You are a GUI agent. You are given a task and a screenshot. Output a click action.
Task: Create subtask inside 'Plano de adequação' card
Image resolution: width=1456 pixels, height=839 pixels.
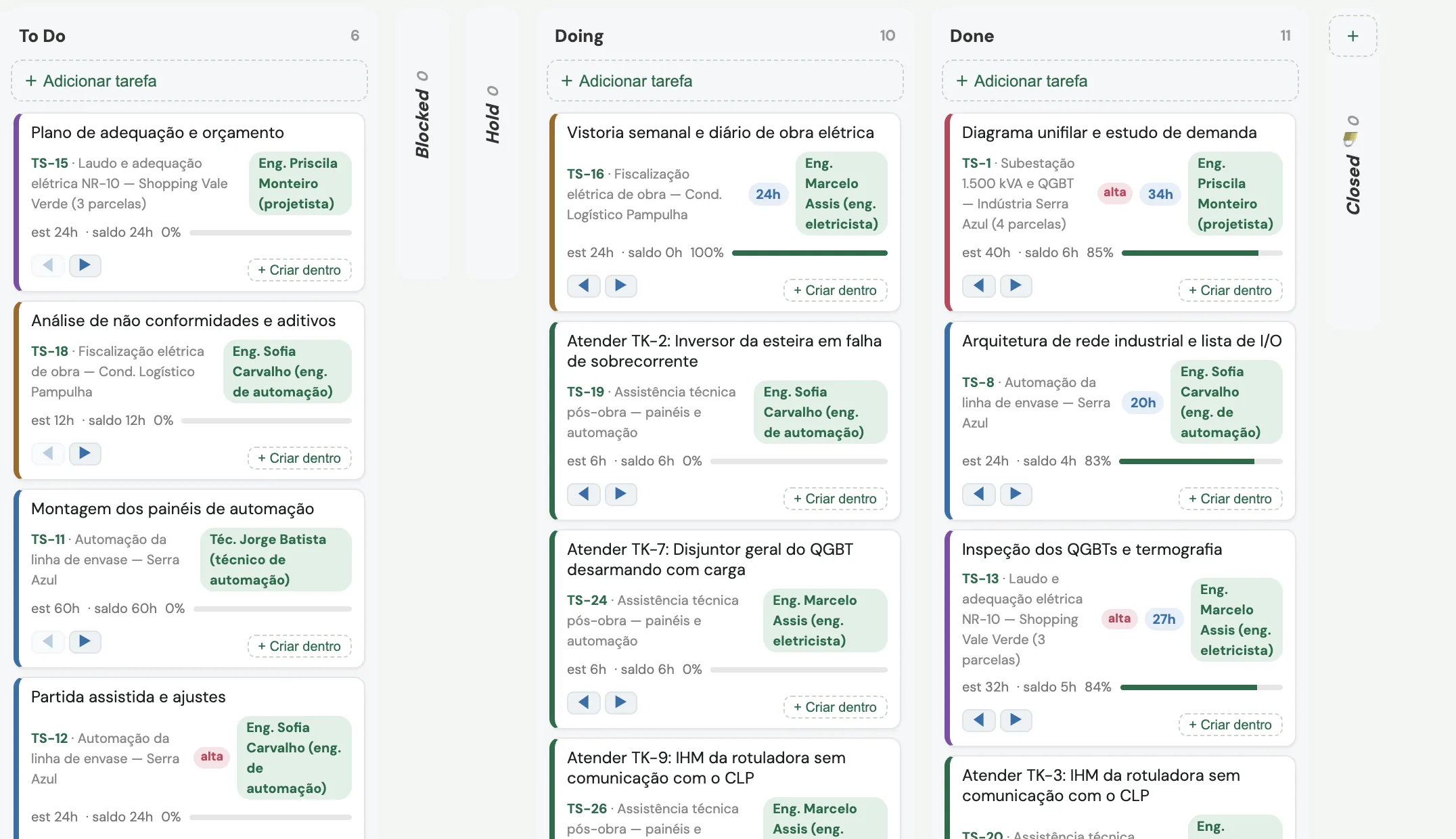coord(299,270)
